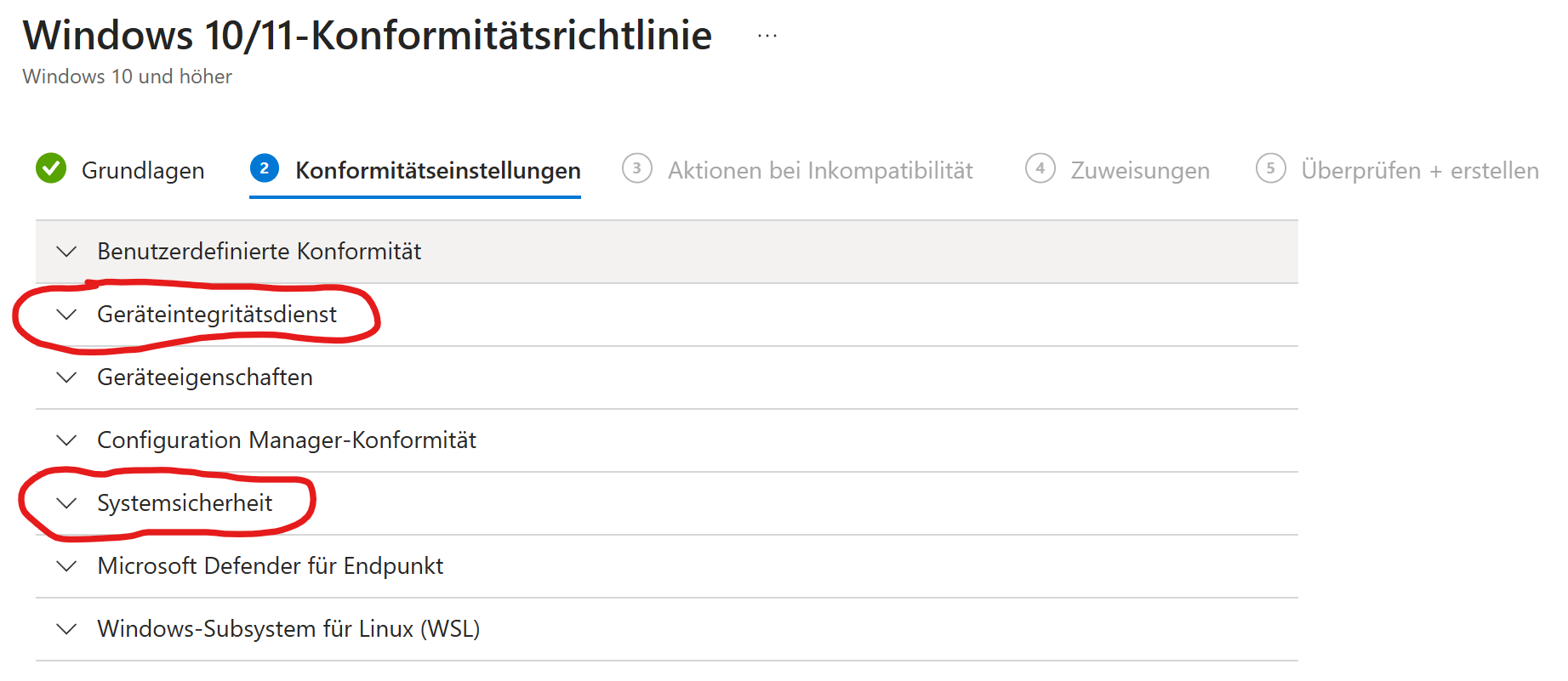Click the step 3 circle icon
Screen dimensions: 1568x681
coord(636,168)
